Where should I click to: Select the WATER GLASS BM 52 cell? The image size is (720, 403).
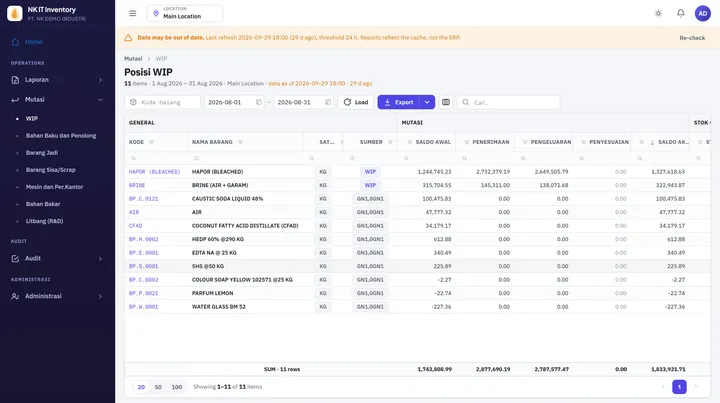pyautogui.click(x=219, y=307)
